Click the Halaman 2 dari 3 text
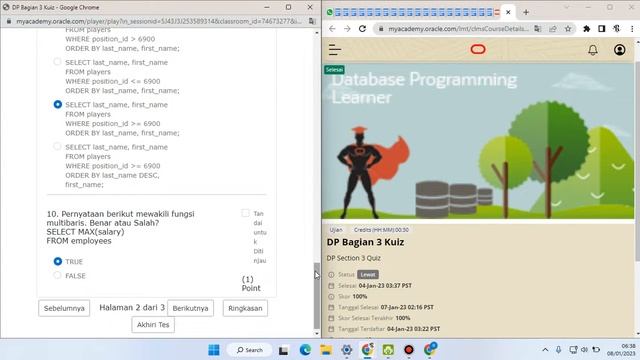This screenshot has width=640, height=360. tap(132, 307)
